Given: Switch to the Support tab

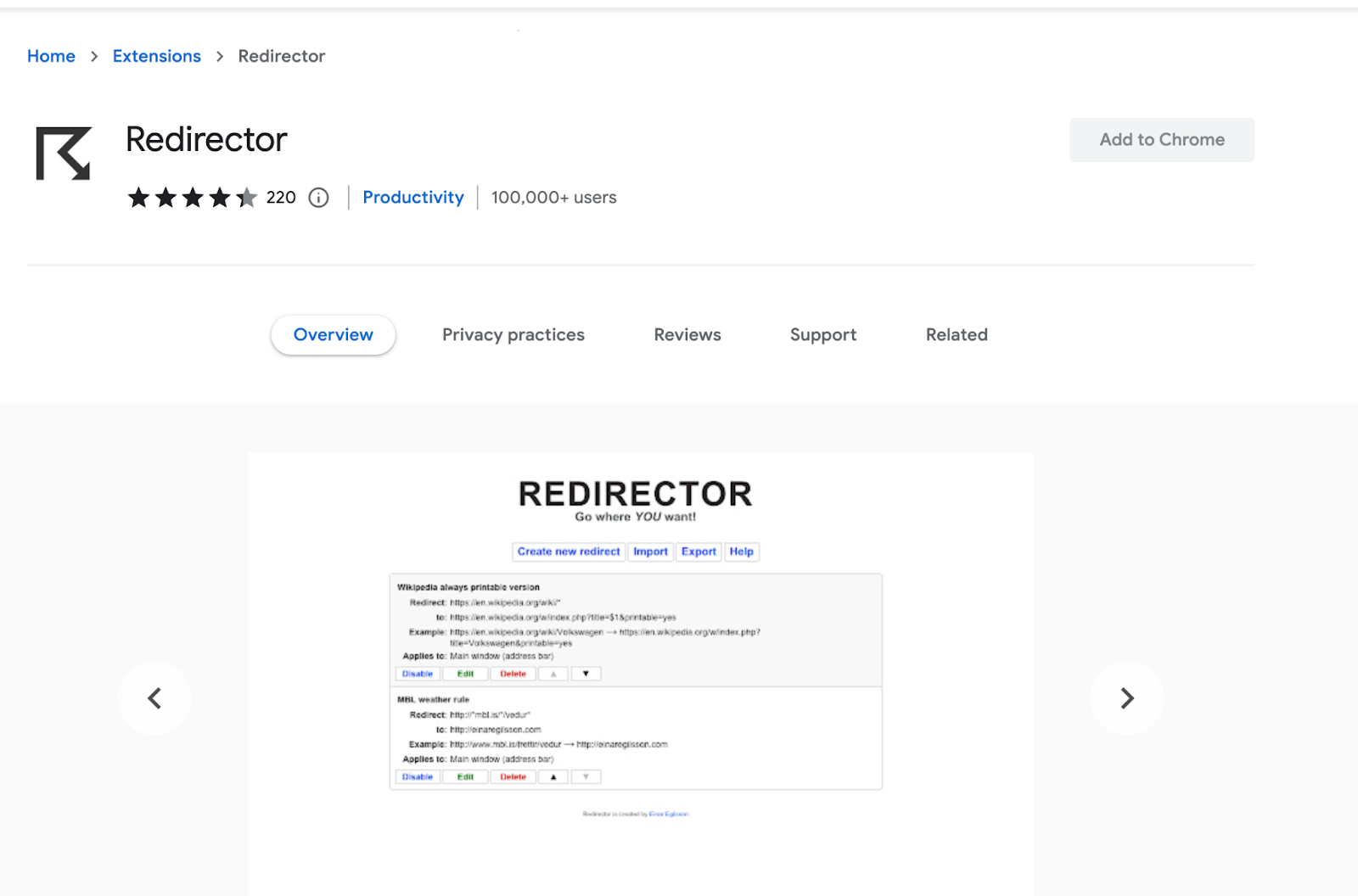Looking at the screenshot, I should coord(823,335).
